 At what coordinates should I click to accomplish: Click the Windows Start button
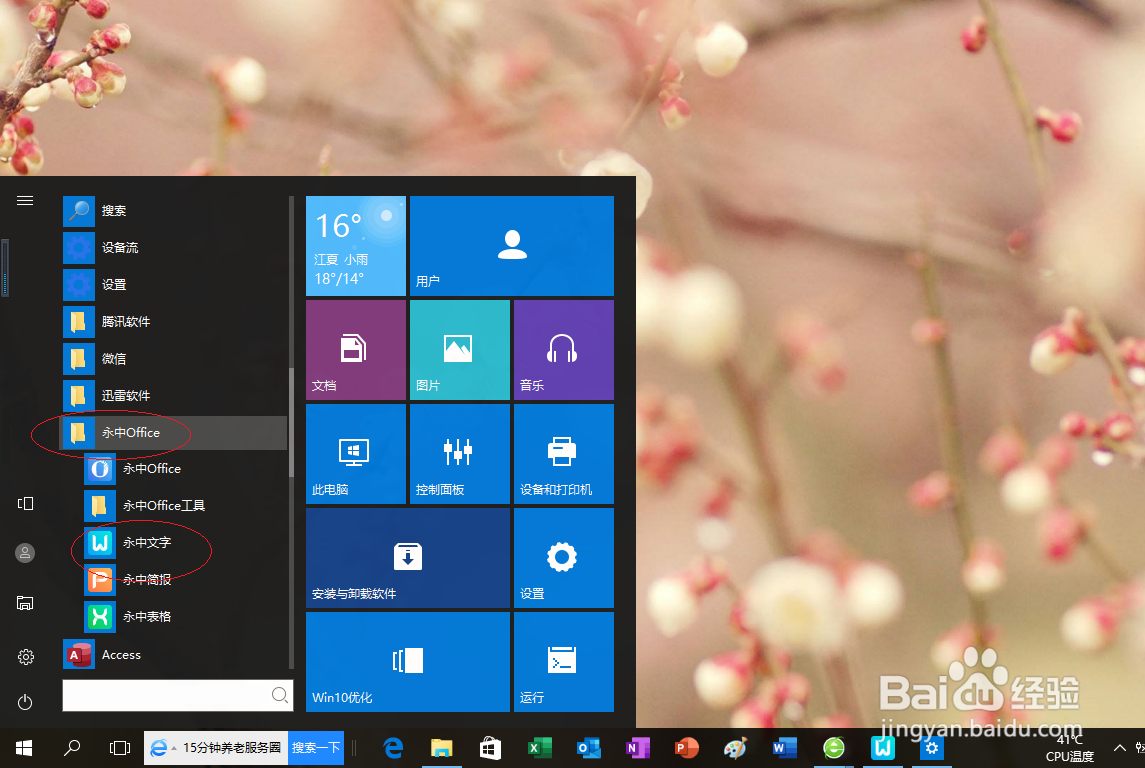pos(24,748)
